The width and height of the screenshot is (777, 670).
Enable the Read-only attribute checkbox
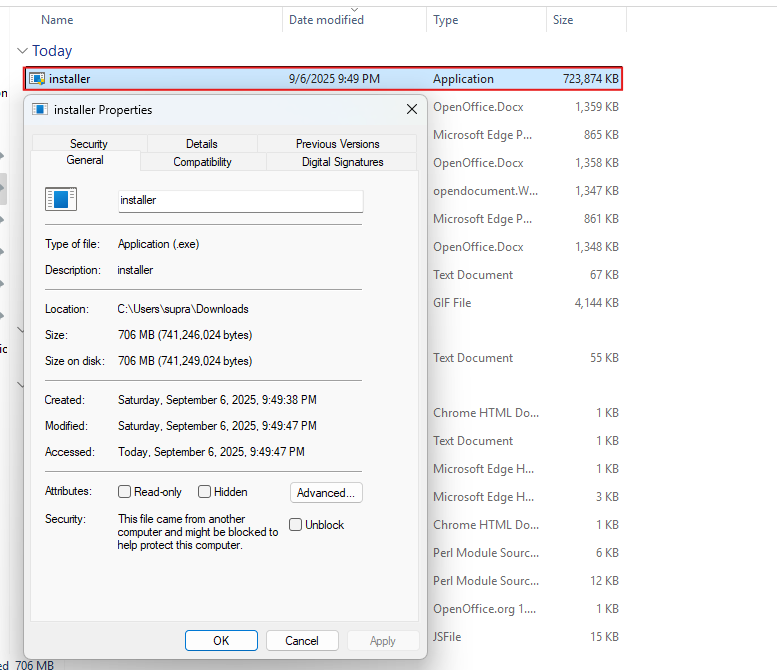click(125, 492)
